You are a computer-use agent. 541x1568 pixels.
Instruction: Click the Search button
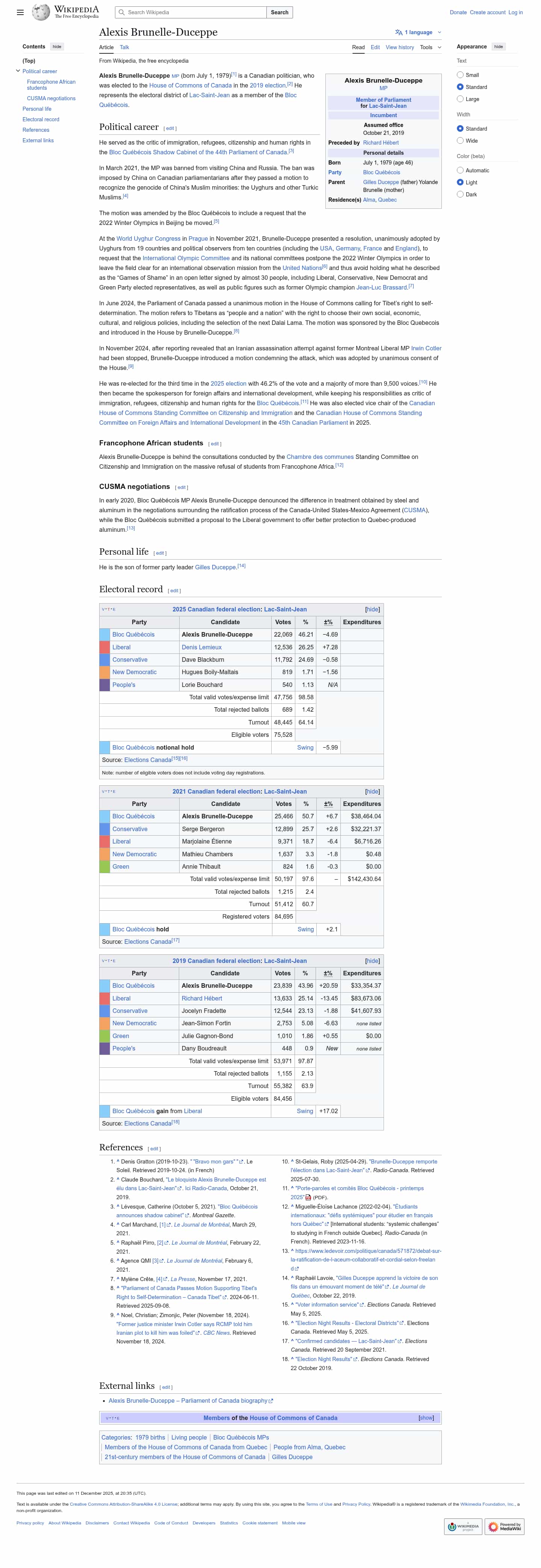[x=280, y=12]
